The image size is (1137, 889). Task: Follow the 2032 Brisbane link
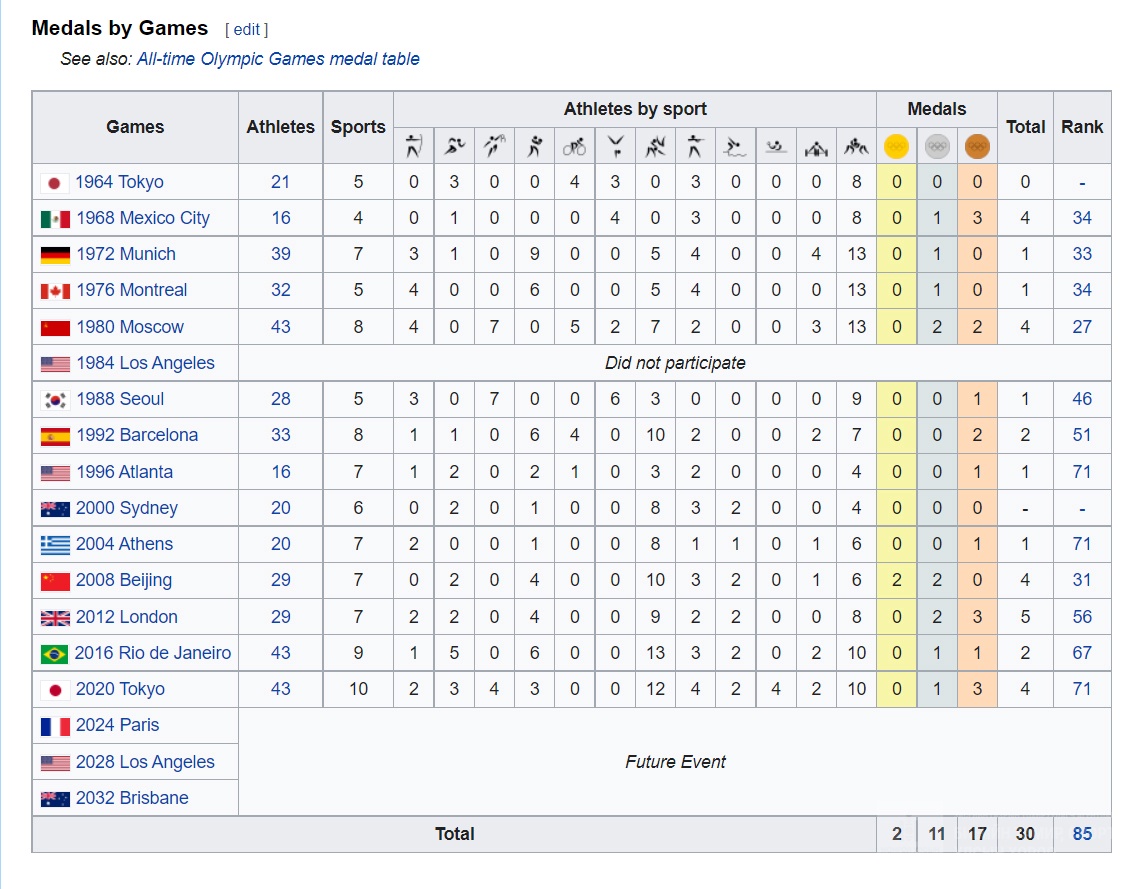pos(132,798)
